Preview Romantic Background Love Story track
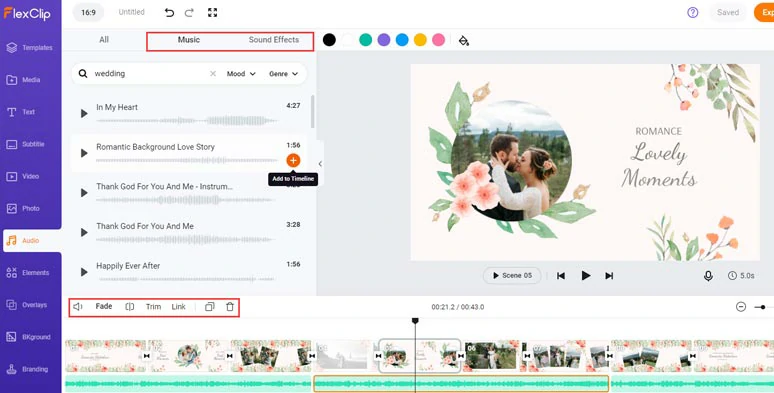The image size is (774, 393). [84, 154]
